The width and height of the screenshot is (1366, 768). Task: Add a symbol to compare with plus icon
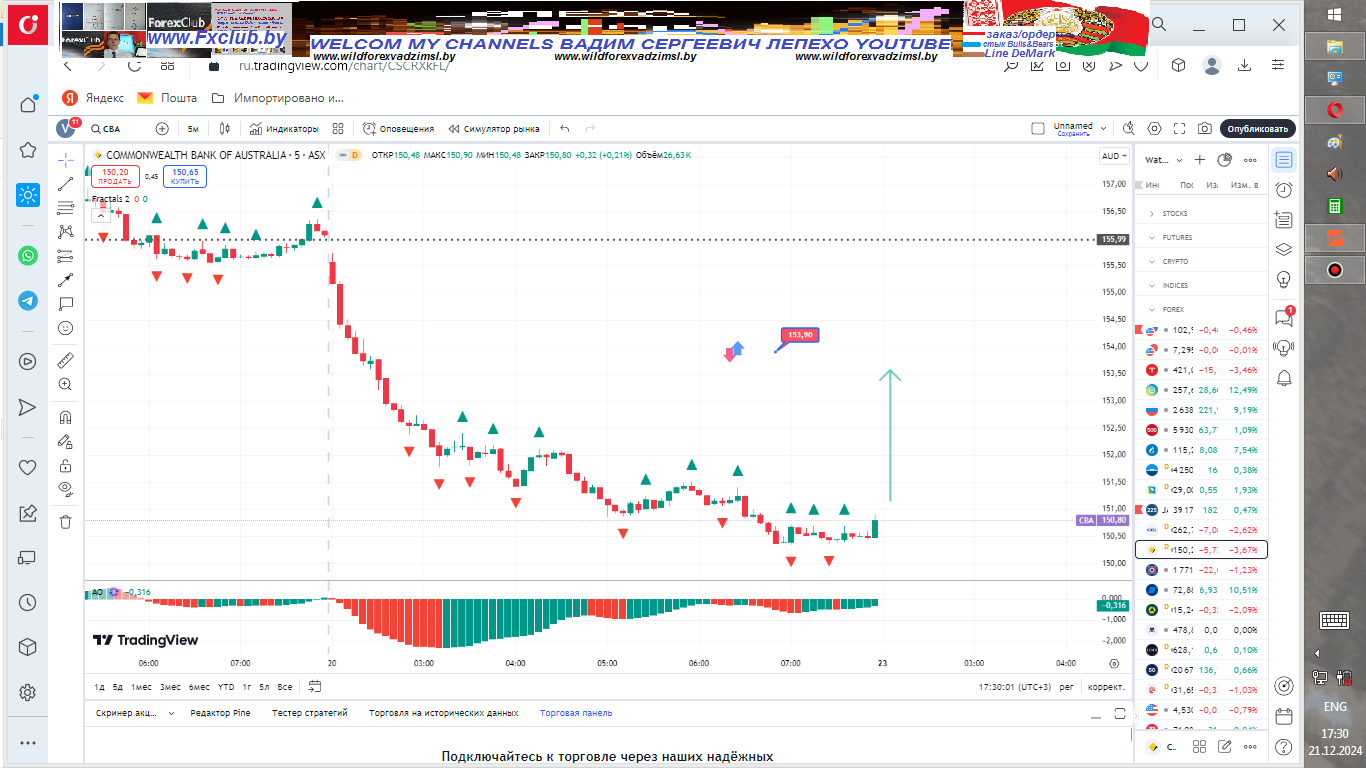tap(162, 129)
